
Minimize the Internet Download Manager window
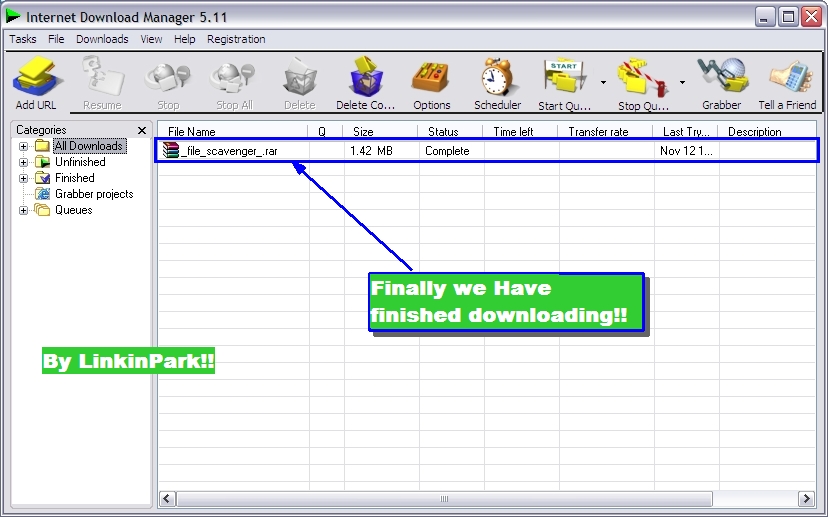point(764,17)
